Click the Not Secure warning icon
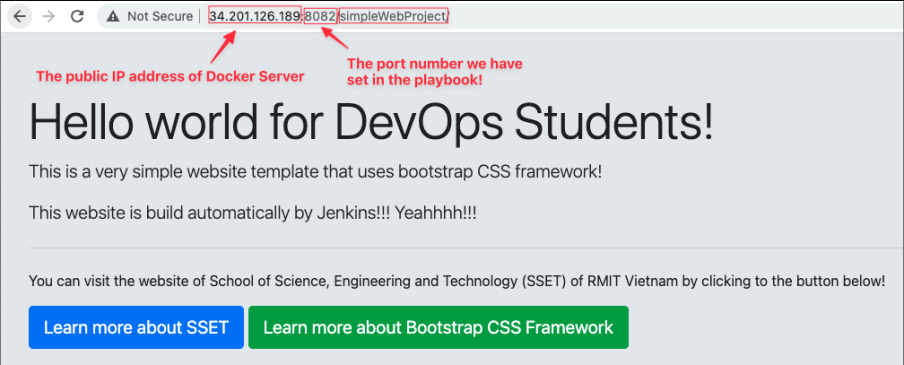The image size is (904, 365). point(113,16)
